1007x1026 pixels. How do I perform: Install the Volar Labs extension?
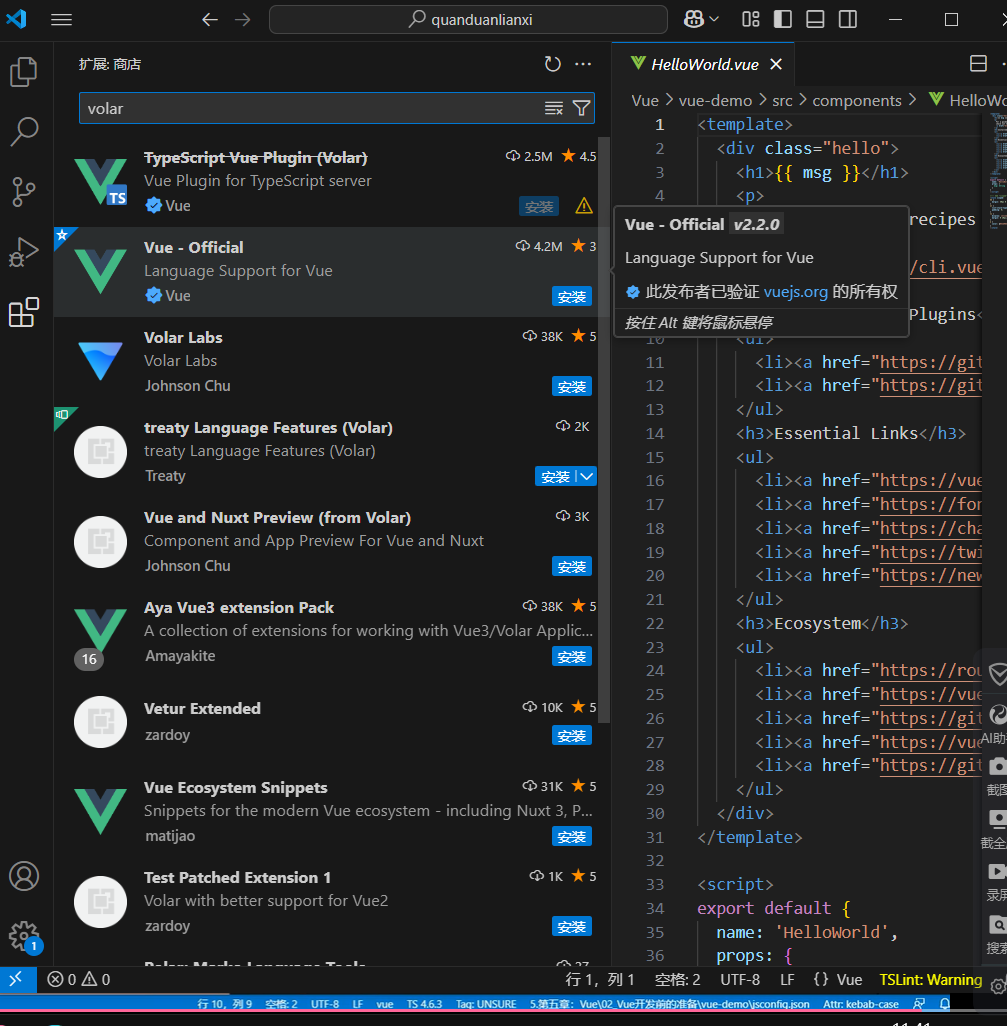[x=572, y=387]
